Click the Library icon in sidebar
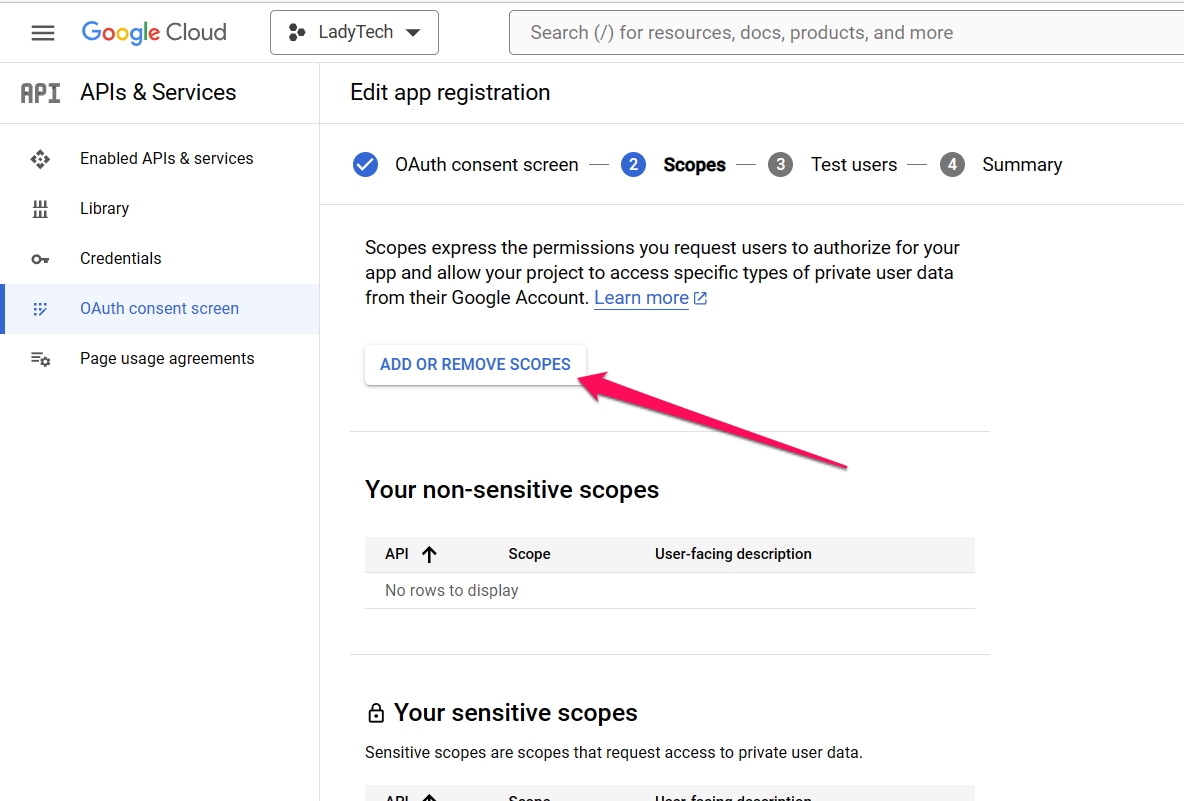The image size is (1184, 801). pyautogui.click(x=40, y=209)
